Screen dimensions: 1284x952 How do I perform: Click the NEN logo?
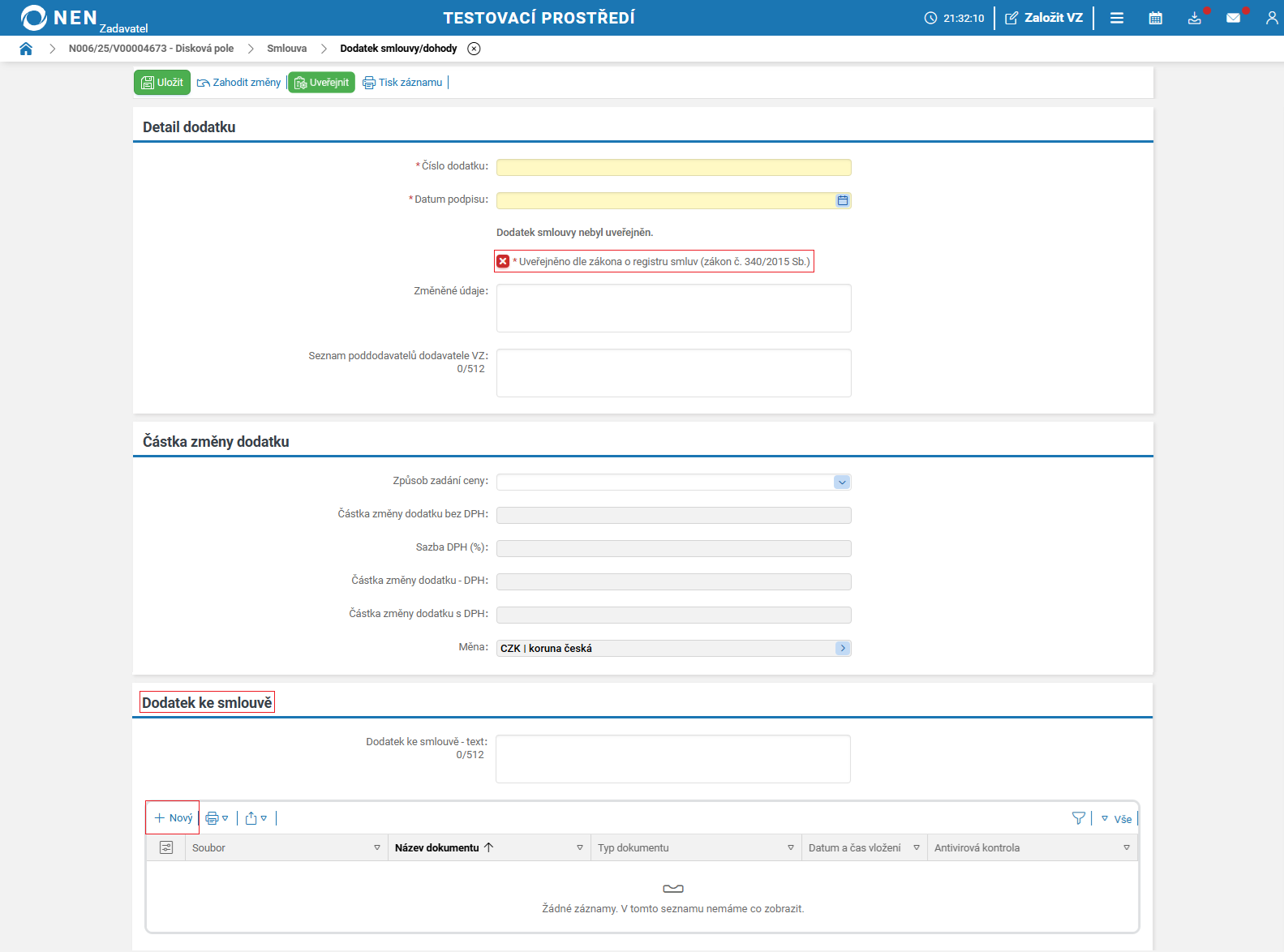(59, 18)
